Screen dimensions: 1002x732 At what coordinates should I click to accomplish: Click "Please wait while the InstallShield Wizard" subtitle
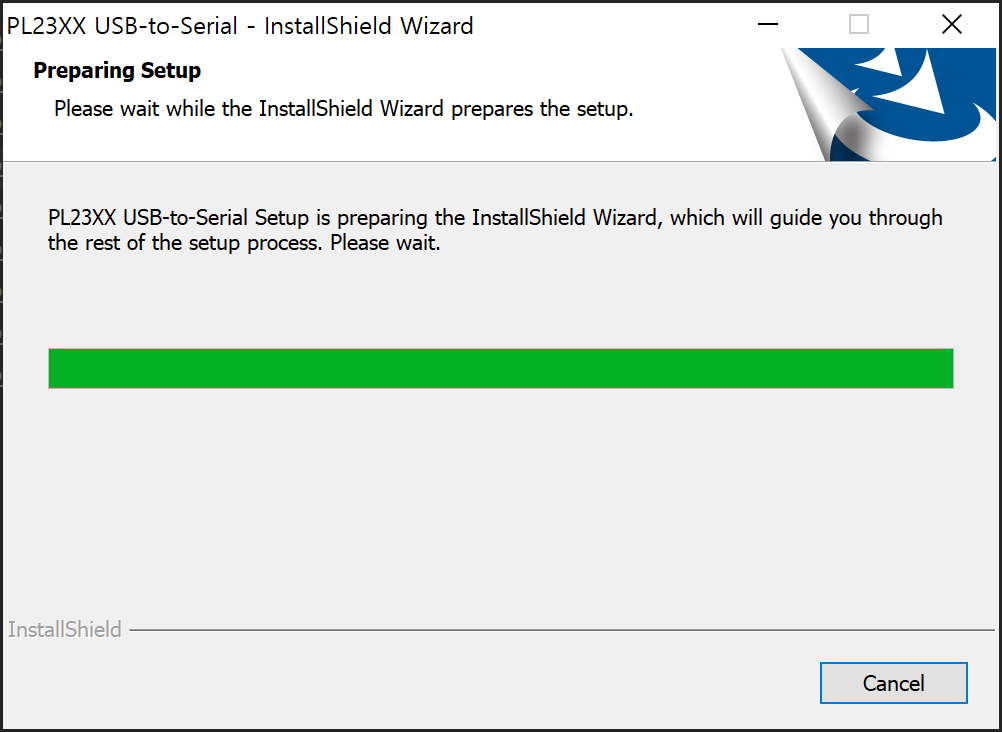coord(249,109)
